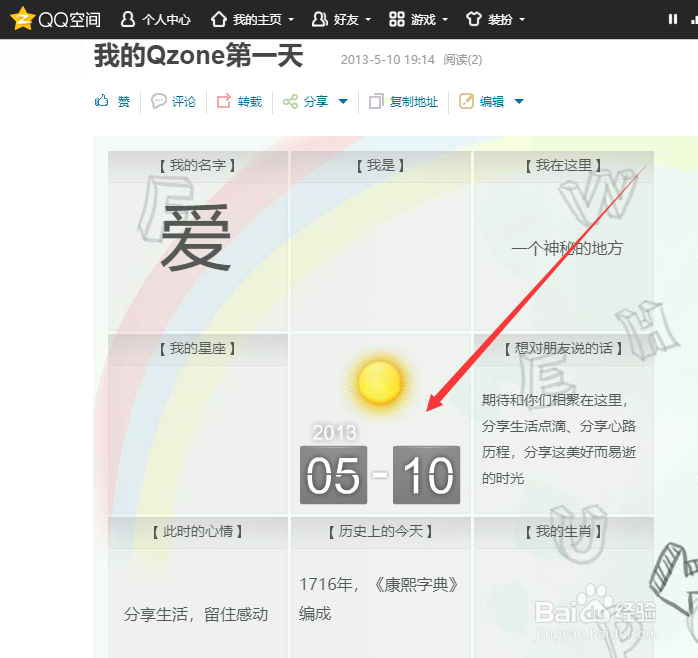Expand the 分享 dropdown arrow

343,102
